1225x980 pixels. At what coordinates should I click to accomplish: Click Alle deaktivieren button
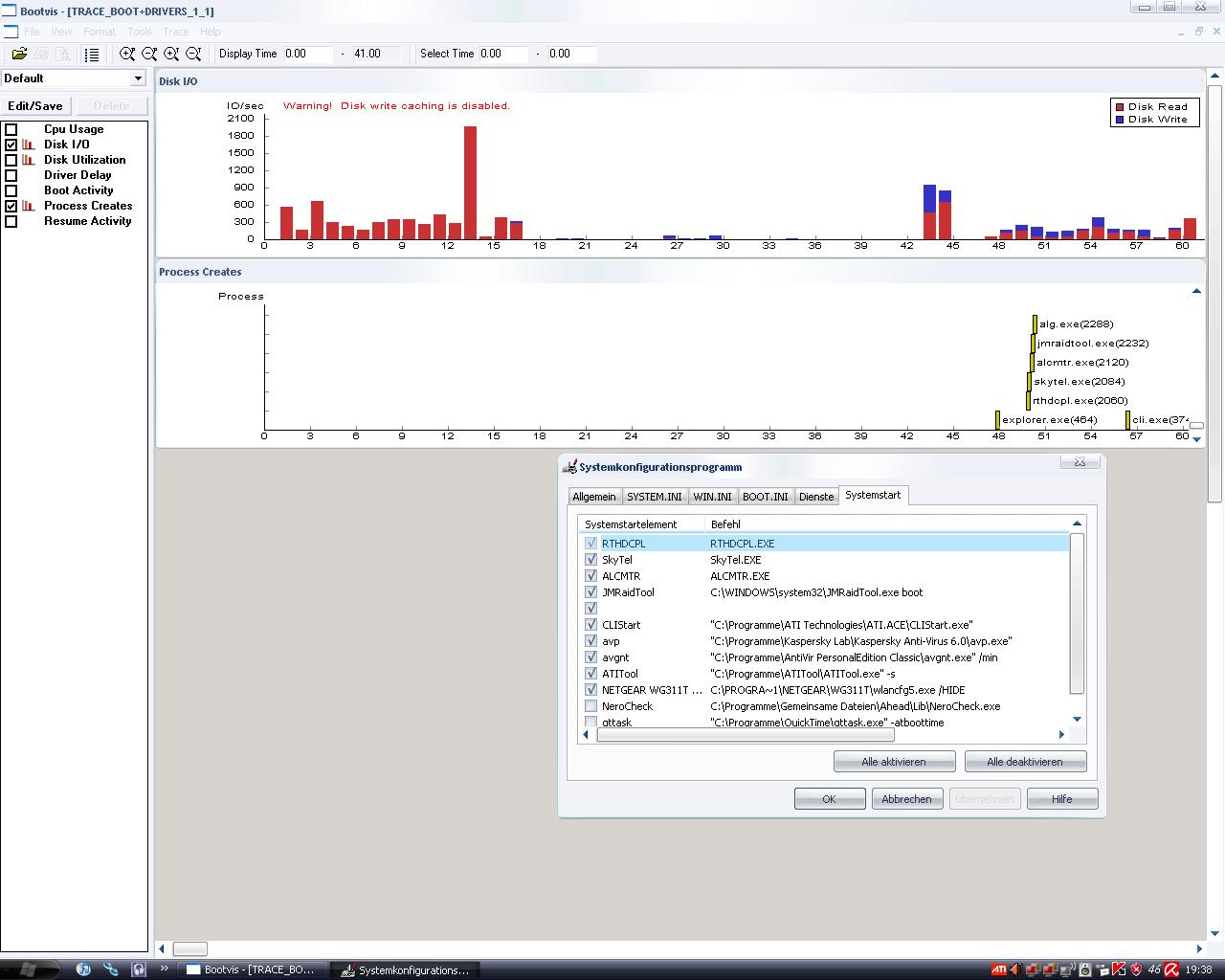click(1025, 762)
